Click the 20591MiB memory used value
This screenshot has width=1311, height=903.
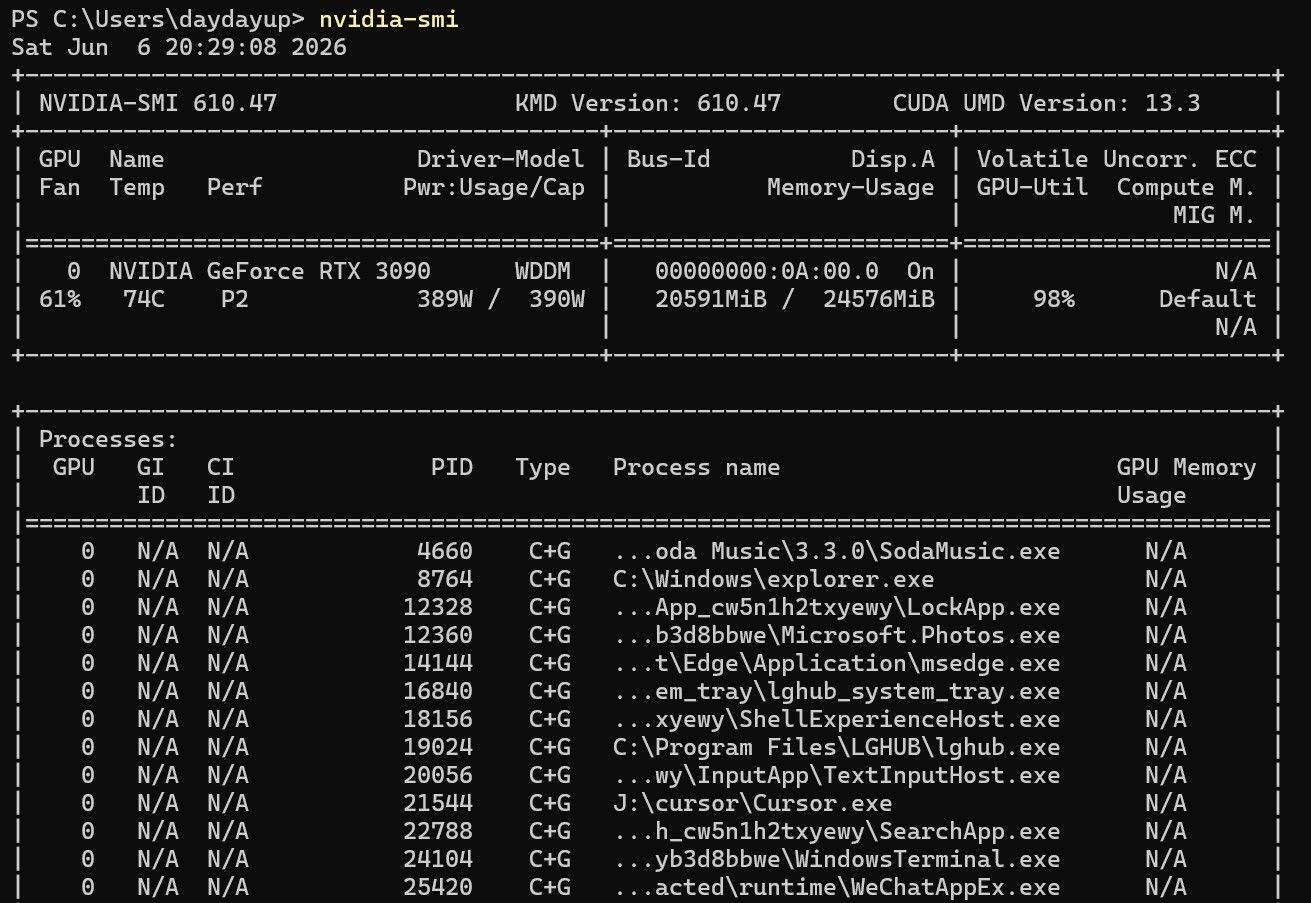tap(711, 299)
